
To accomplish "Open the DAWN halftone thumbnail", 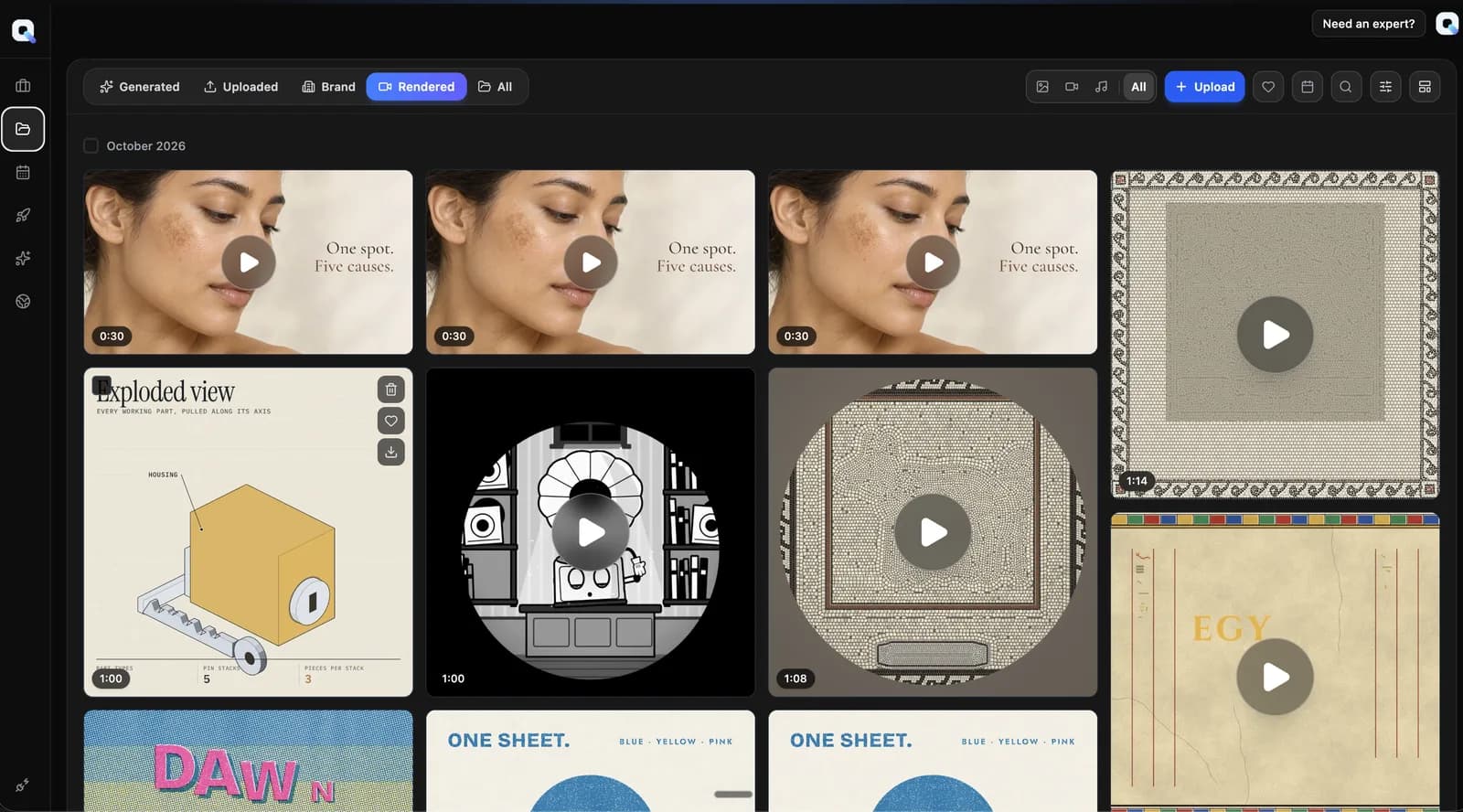I will pos(248,761).
